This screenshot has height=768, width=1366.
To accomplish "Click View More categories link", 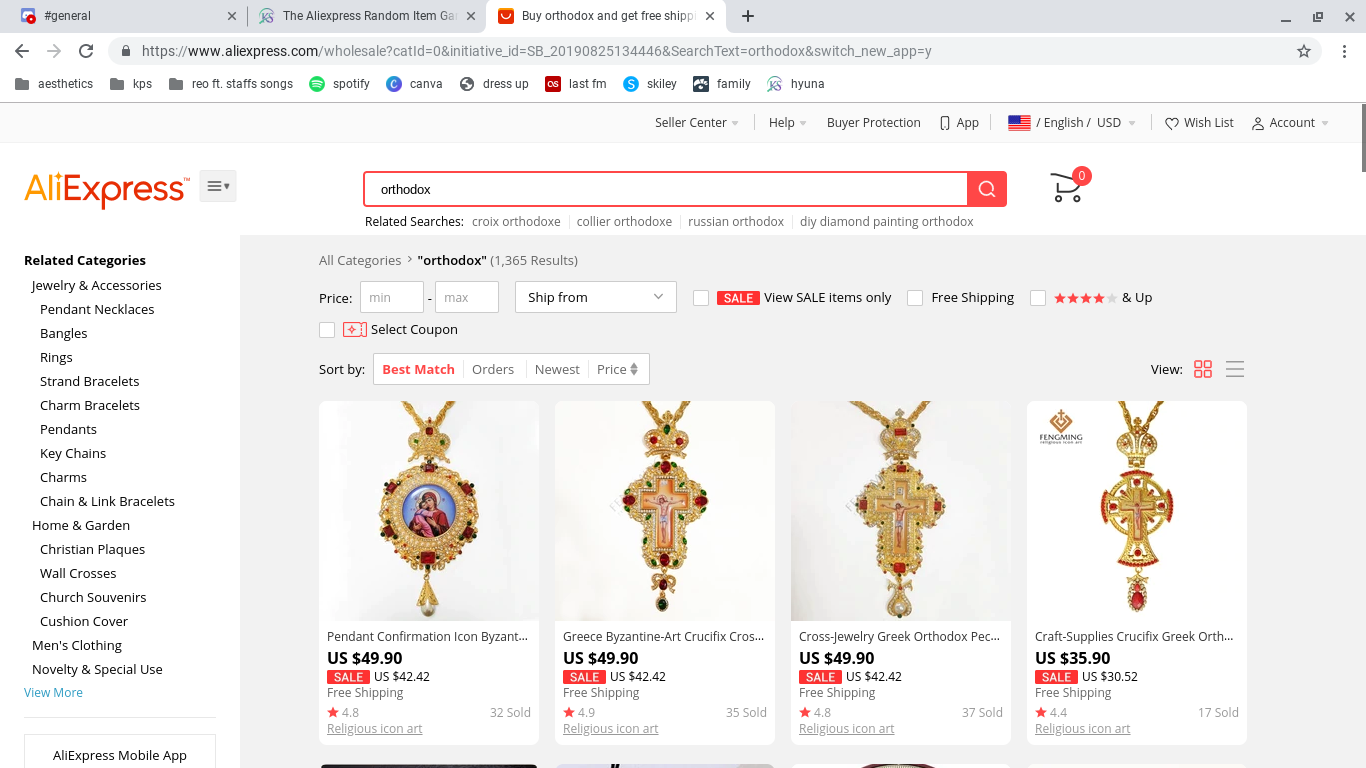I will coord(53,692).
